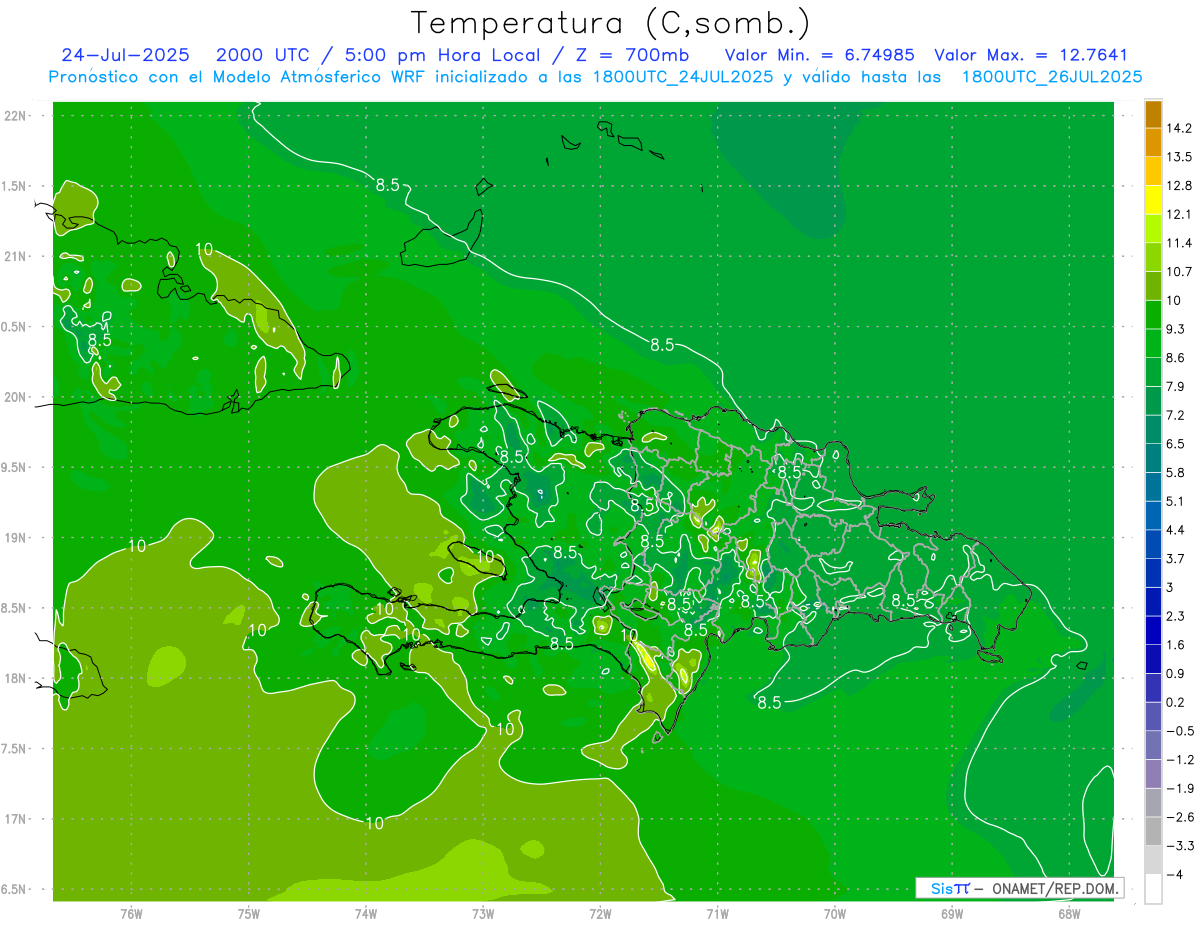The image size is (1200, 927).
Task: Click the '69W' longitude axis label
Action: [952, 914]
